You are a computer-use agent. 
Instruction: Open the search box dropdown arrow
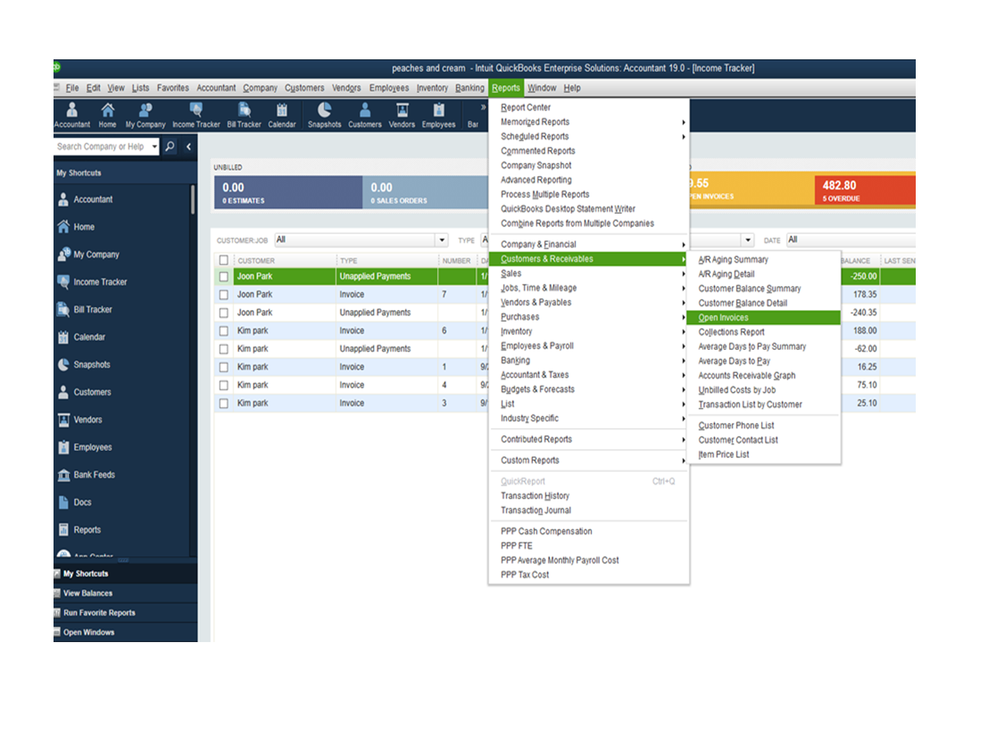point(154,146)
